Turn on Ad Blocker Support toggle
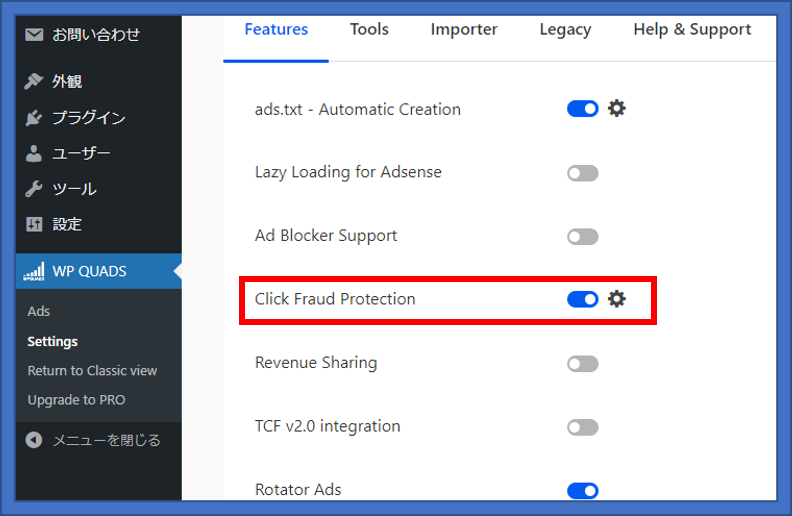This screenshot has width=792, height=516. click(583, 237)
